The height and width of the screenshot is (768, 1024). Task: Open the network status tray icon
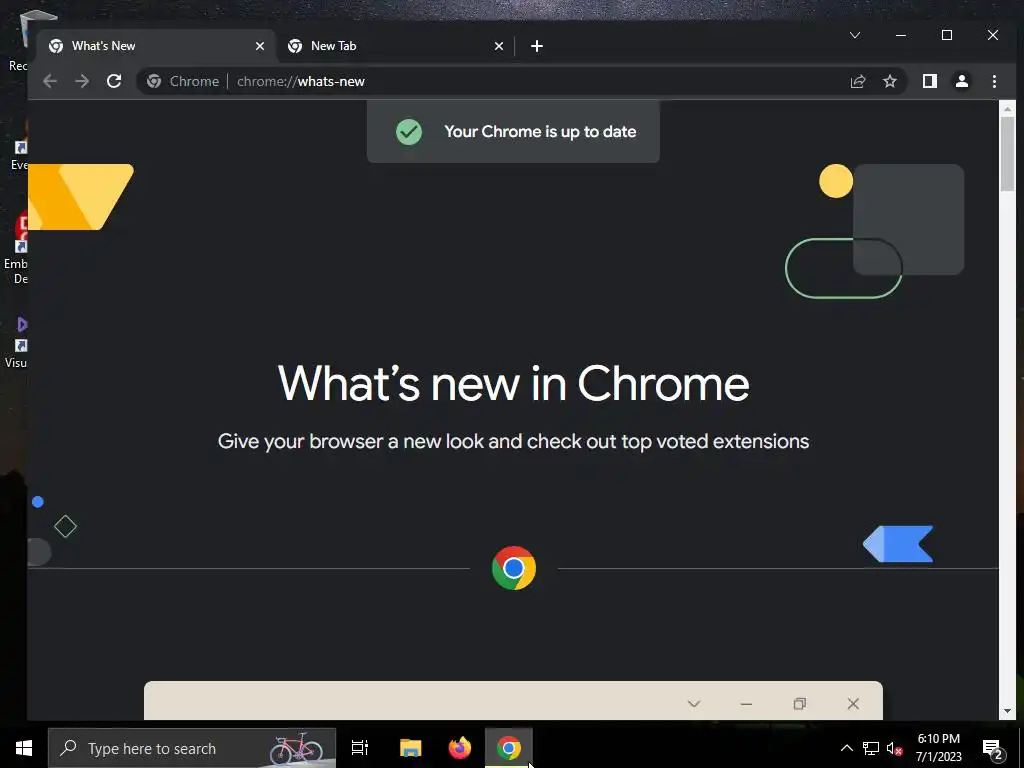871,748
